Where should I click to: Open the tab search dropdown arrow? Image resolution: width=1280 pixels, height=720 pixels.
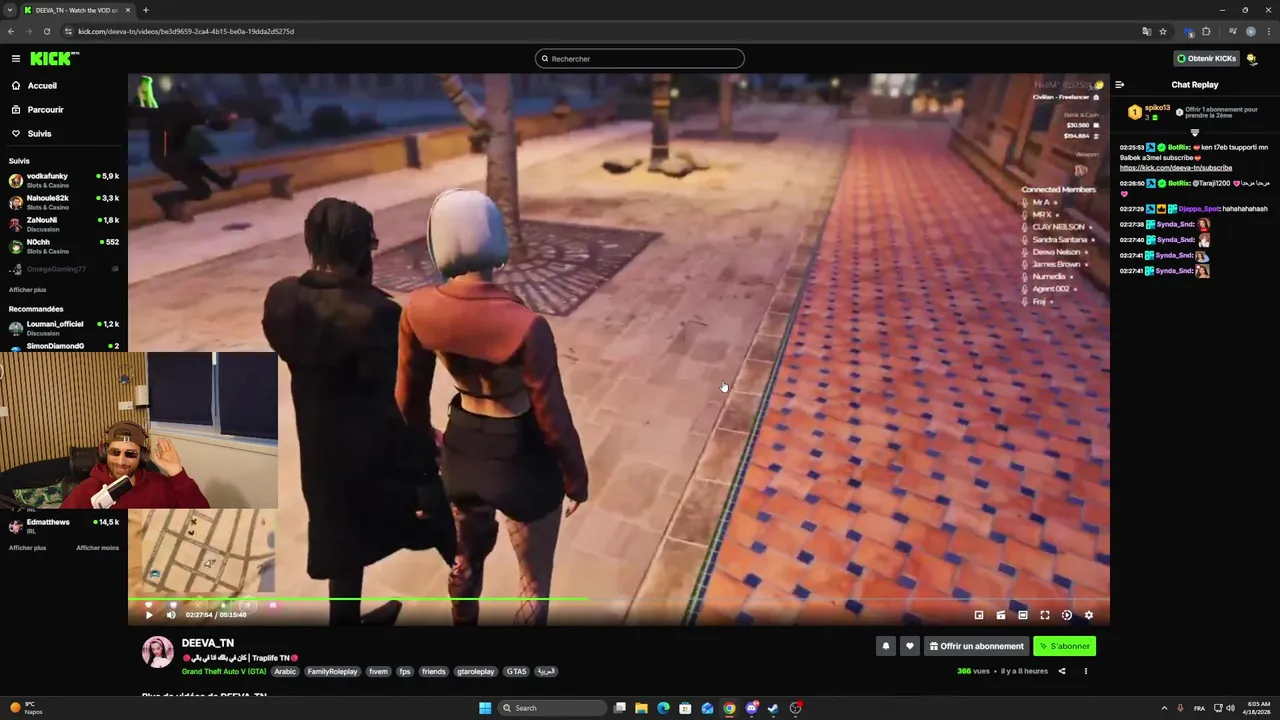tap(10, 10)
